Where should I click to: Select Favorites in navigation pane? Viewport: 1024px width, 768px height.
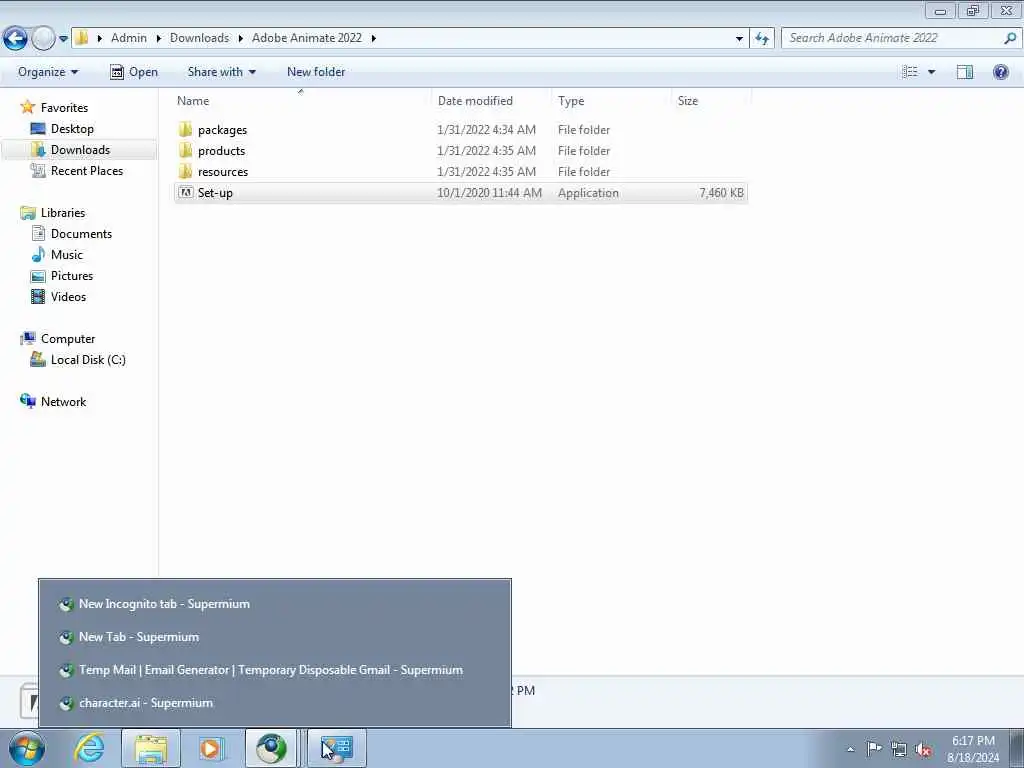(x=64, y=108)
